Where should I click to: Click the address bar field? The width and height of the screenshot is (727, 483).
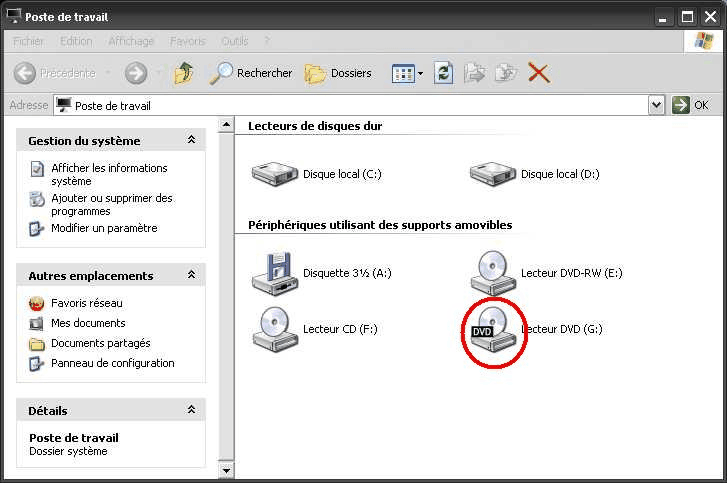tap(351, 106)
